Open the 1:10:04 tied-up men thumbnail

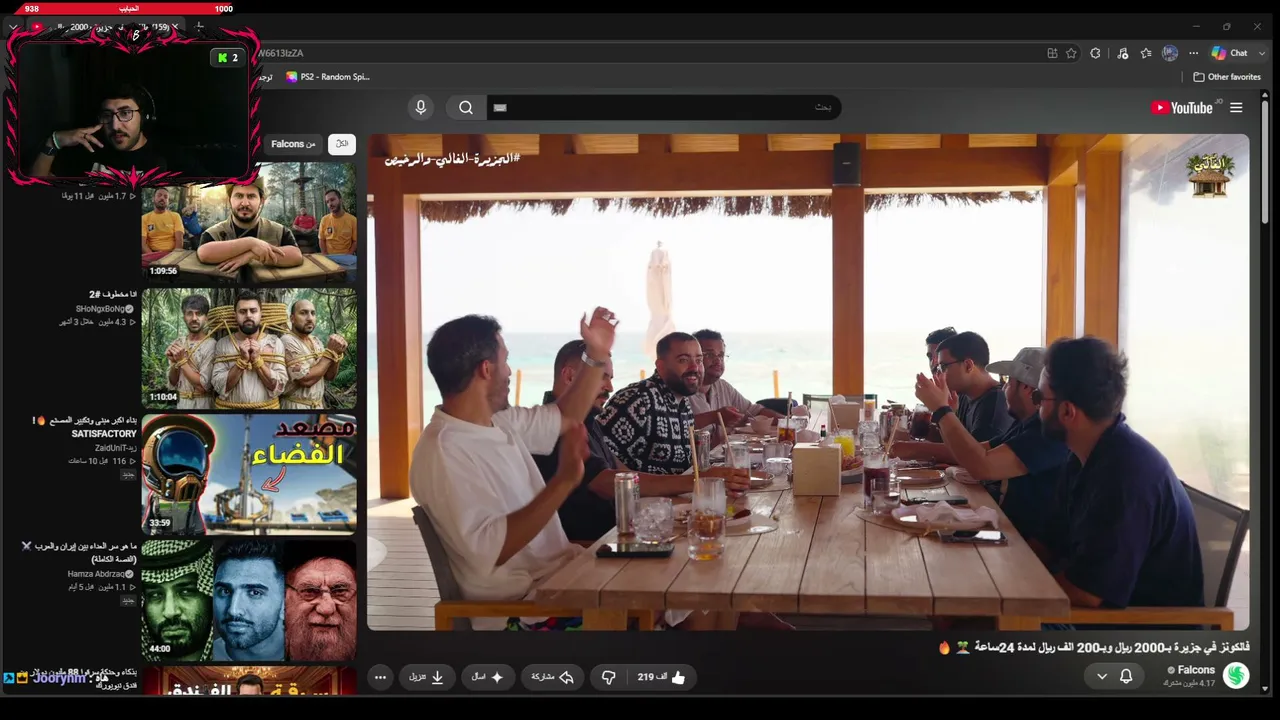click(x=249, y=349)
